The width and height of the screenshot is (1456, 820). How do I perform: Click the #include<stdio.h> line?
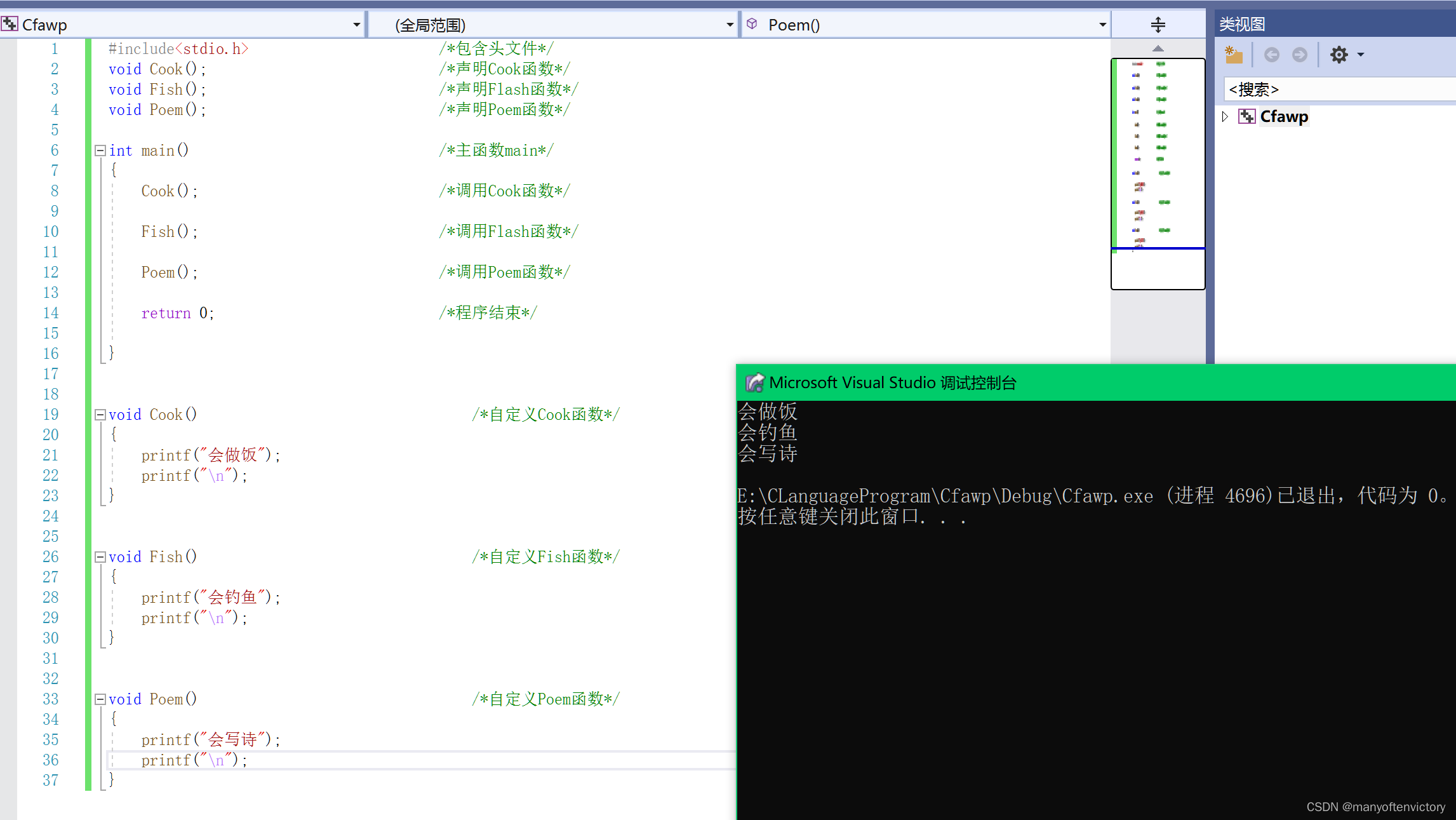178,49
